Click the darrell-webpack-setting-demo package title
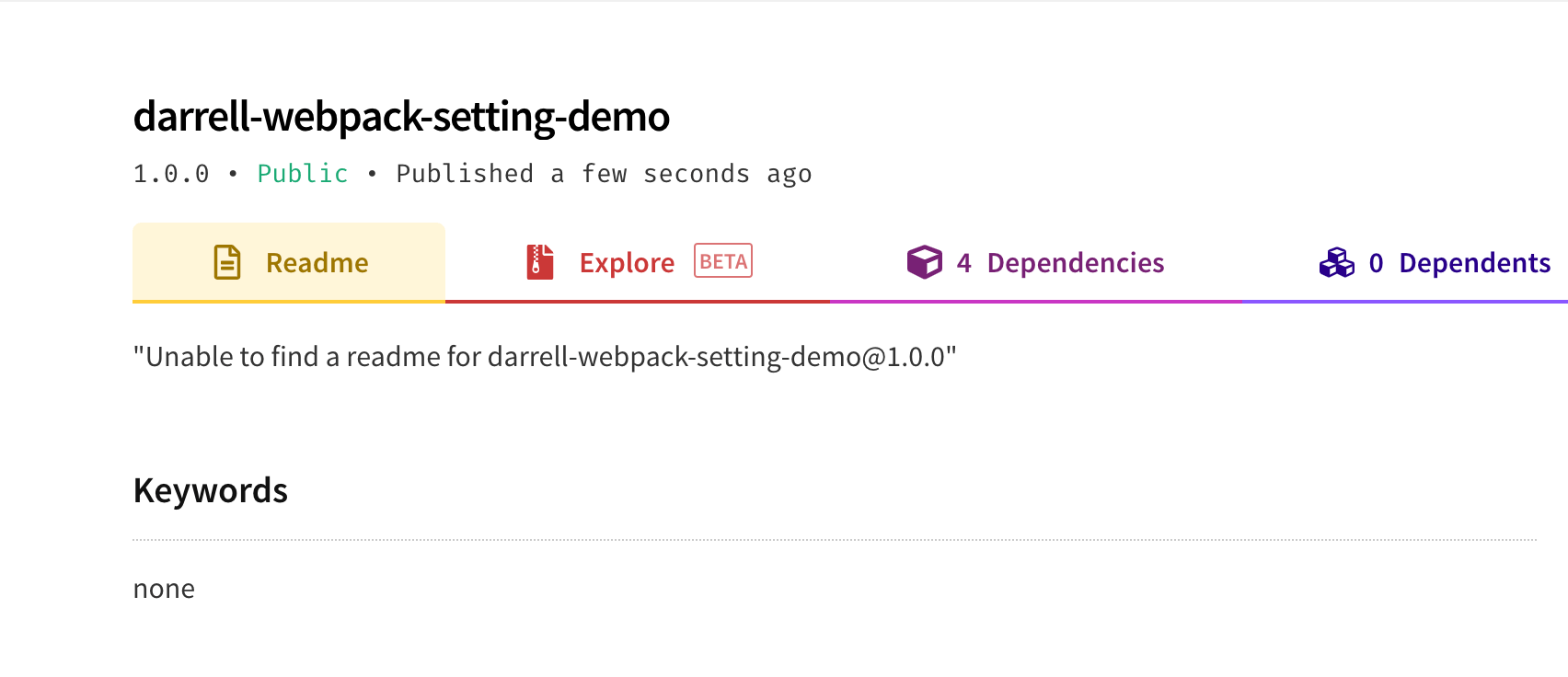The width and height of the screenshot is (1568, 677). 401,117
